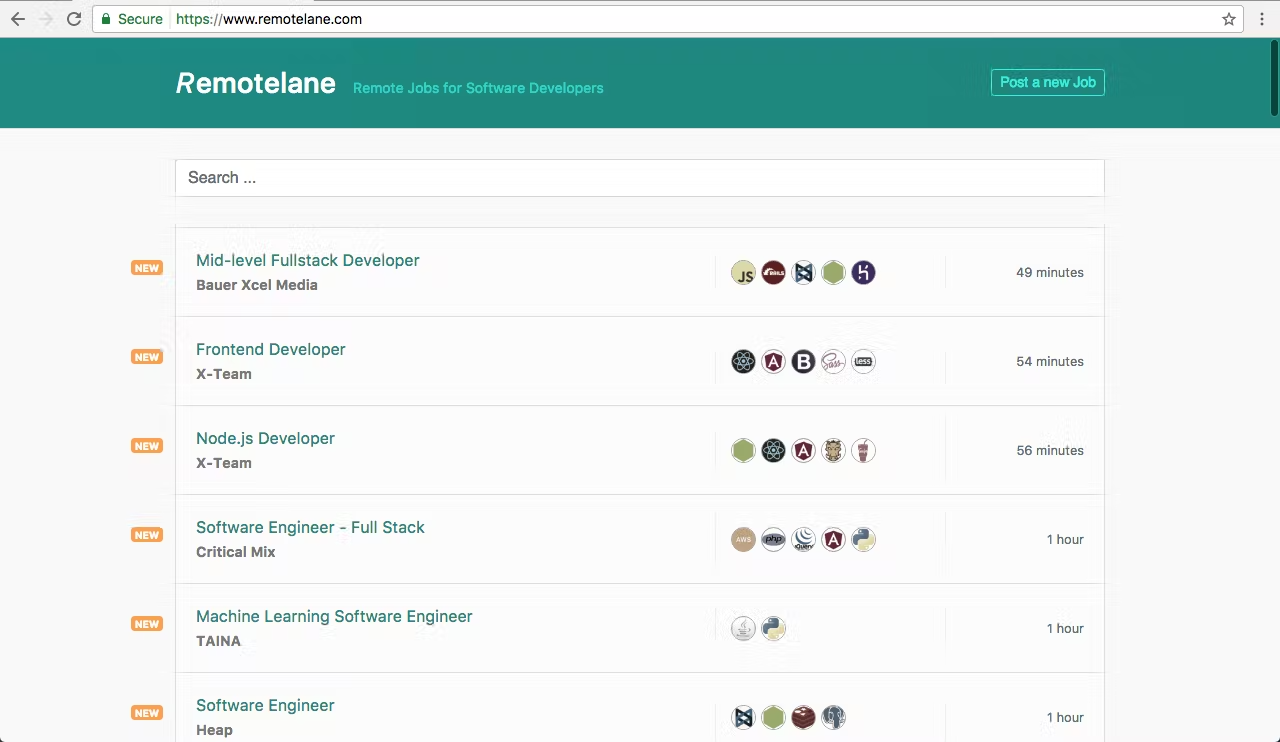Click JavaScript icon in Mid-level Fullstack Developer row
The height and width of the screenshot is (742, 1280).
743,272
